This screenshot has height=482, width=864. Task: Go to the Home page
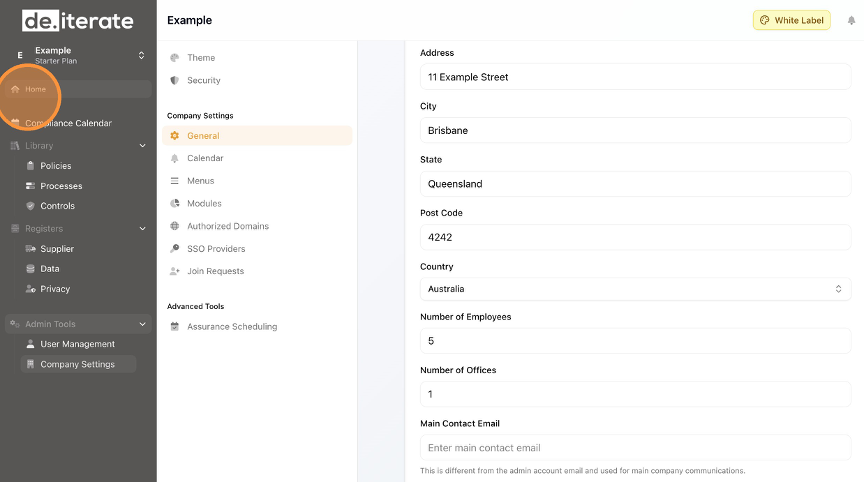click(x=35, y=89)
